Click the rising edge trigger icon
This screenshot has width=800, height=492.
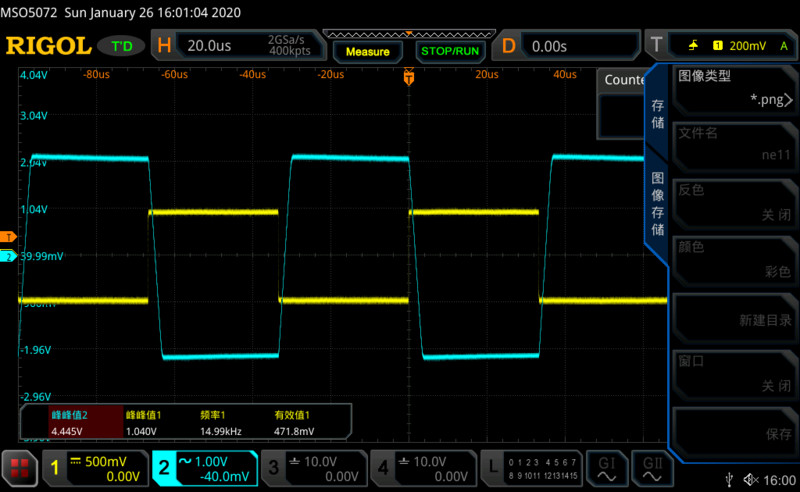coord(694,46)
